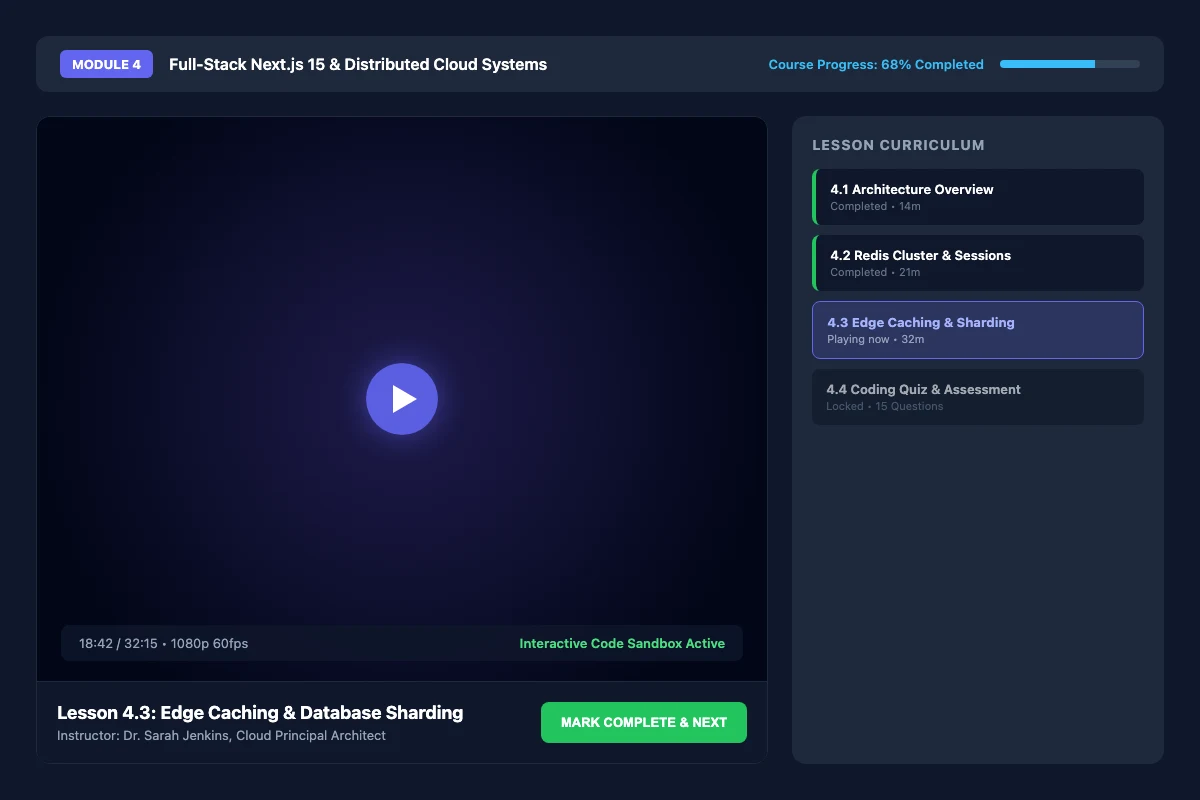
Task: Click instructor name Dr. Sarah Jenkins
Action: pos(176,735)
